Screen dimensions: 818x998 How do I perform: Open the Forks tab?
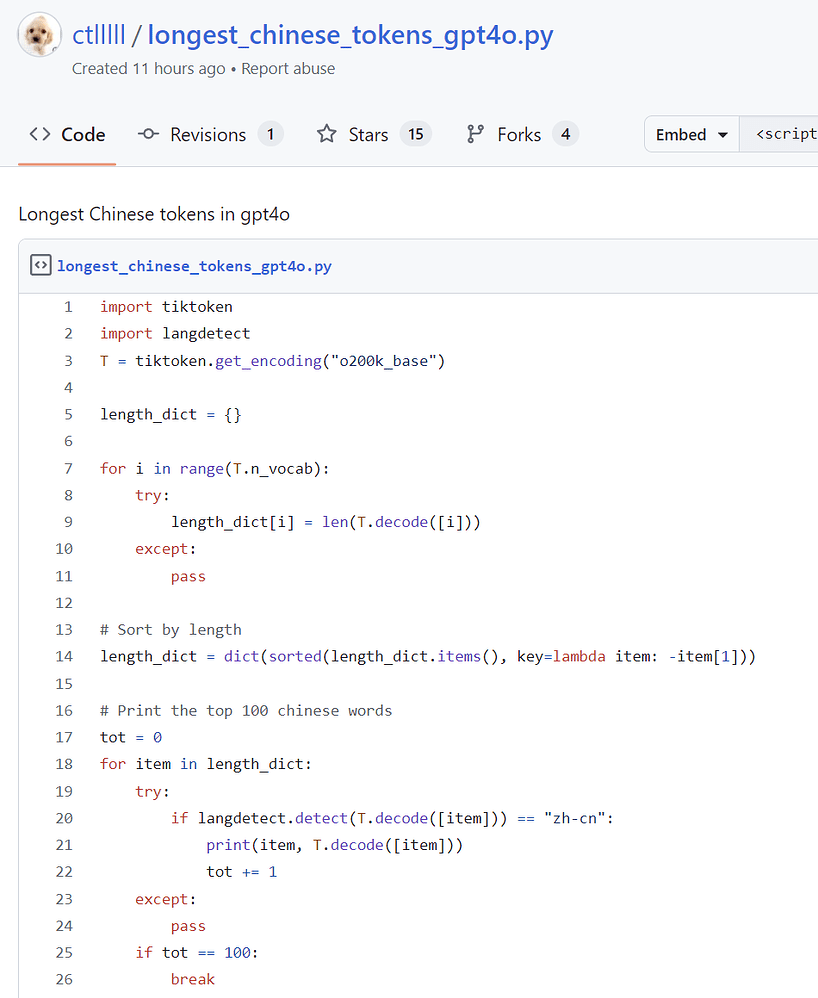coord(522,135)
